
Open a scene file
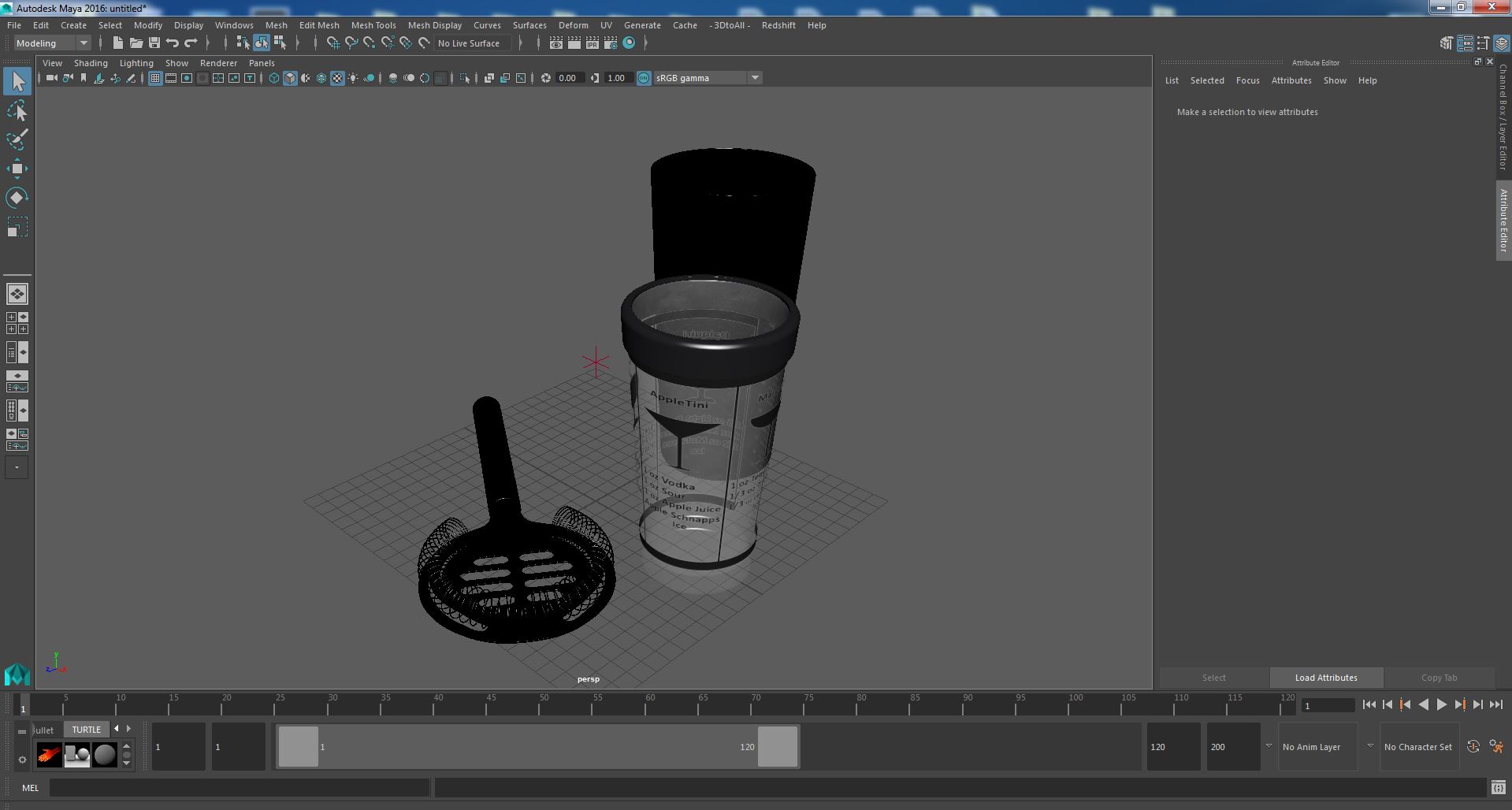[x=136, y=43]
